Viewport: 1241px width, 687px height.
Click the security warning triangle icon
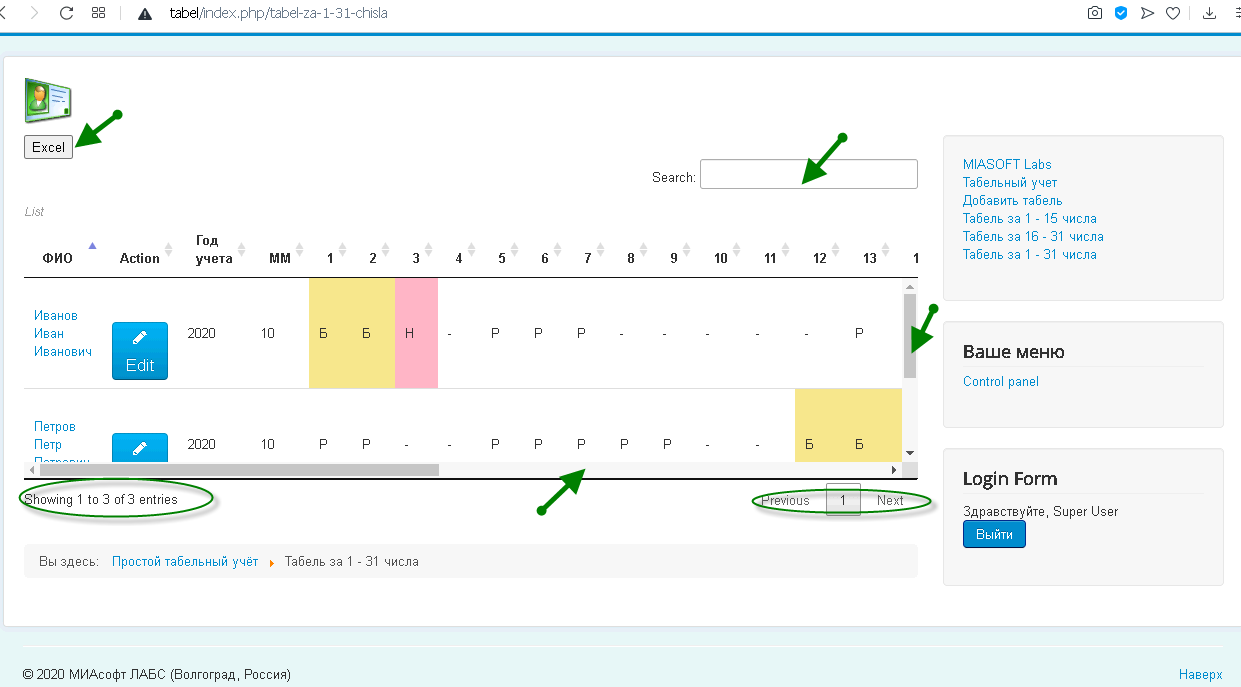[145, 14]
